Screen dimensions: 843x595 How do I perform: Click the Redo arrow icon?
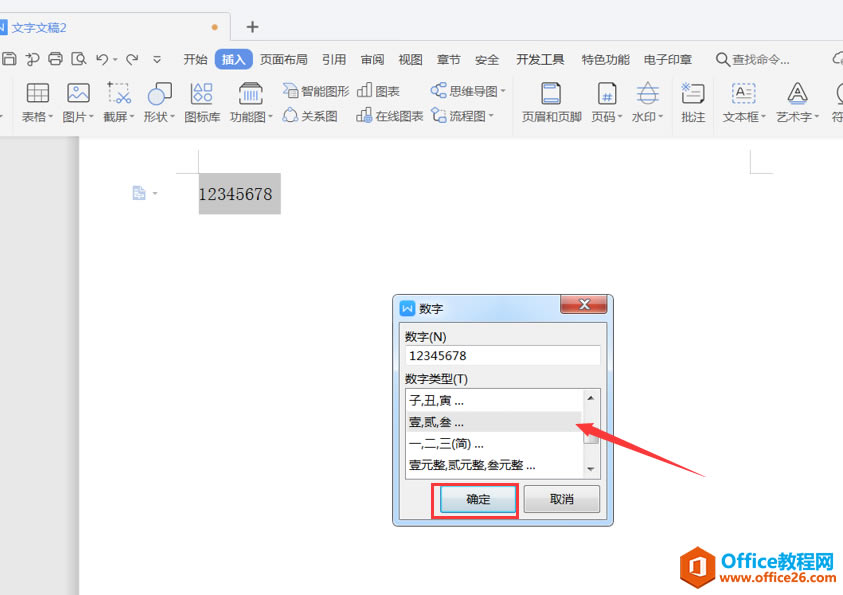click(132, 59)
